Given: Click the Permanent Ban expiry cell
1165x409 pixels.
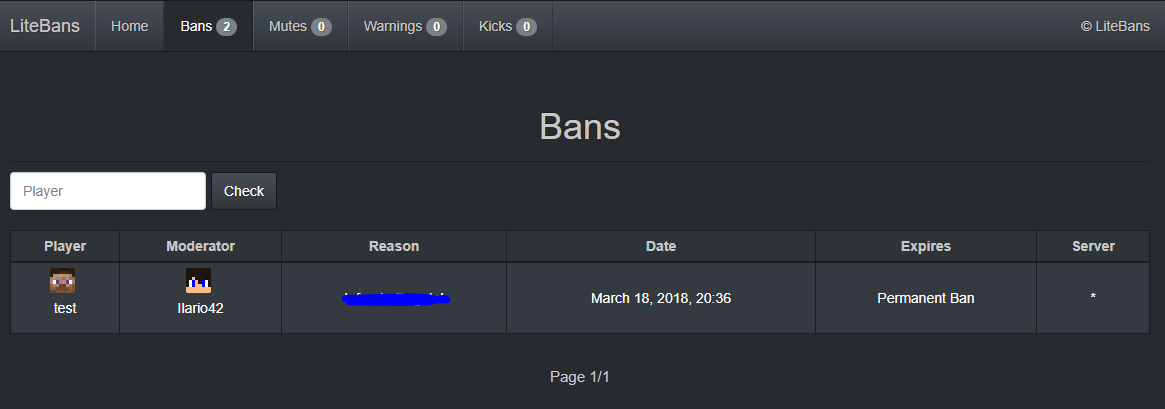Looking at the screenshot, I should pyautogui.click(x=926, y=298).
